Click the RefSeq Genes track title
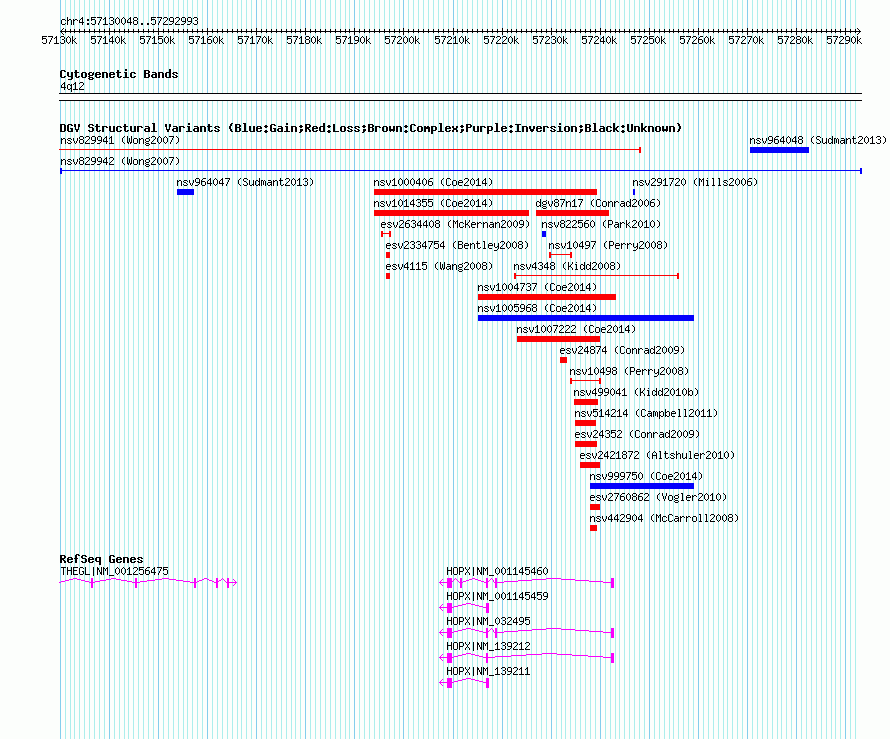This screenshot has width=890, height=739. [x=101, y=559]
